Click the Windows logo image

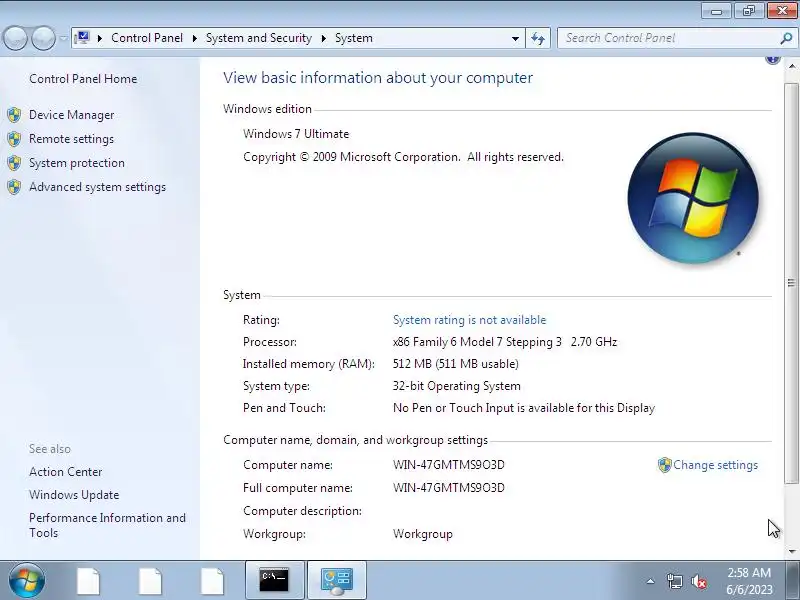click(x=693, y=198)
